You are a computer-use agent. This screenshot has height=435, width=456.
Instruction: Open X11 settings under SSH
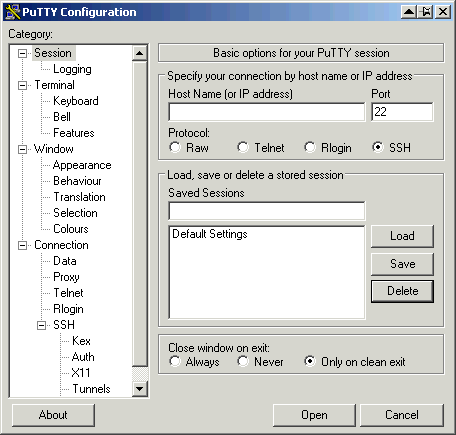(x=81, y=373)
